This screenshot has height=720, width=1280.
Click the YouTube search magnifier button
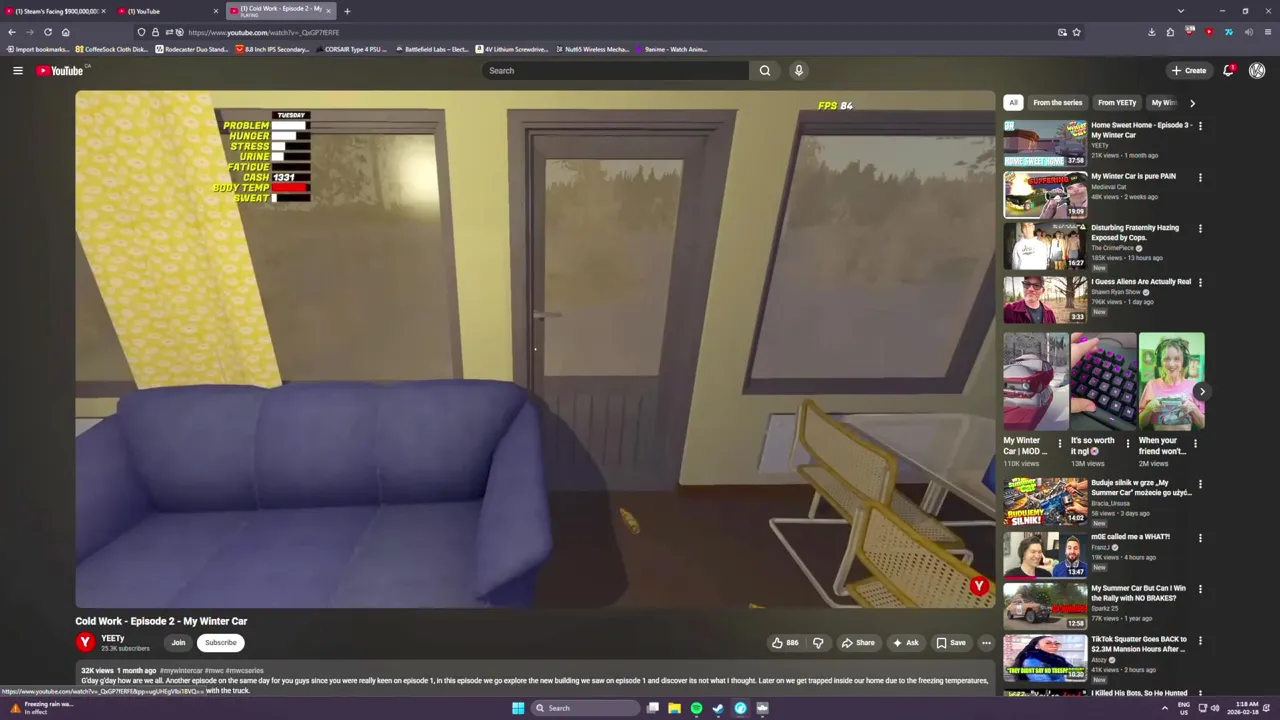(x=765, y=70)
